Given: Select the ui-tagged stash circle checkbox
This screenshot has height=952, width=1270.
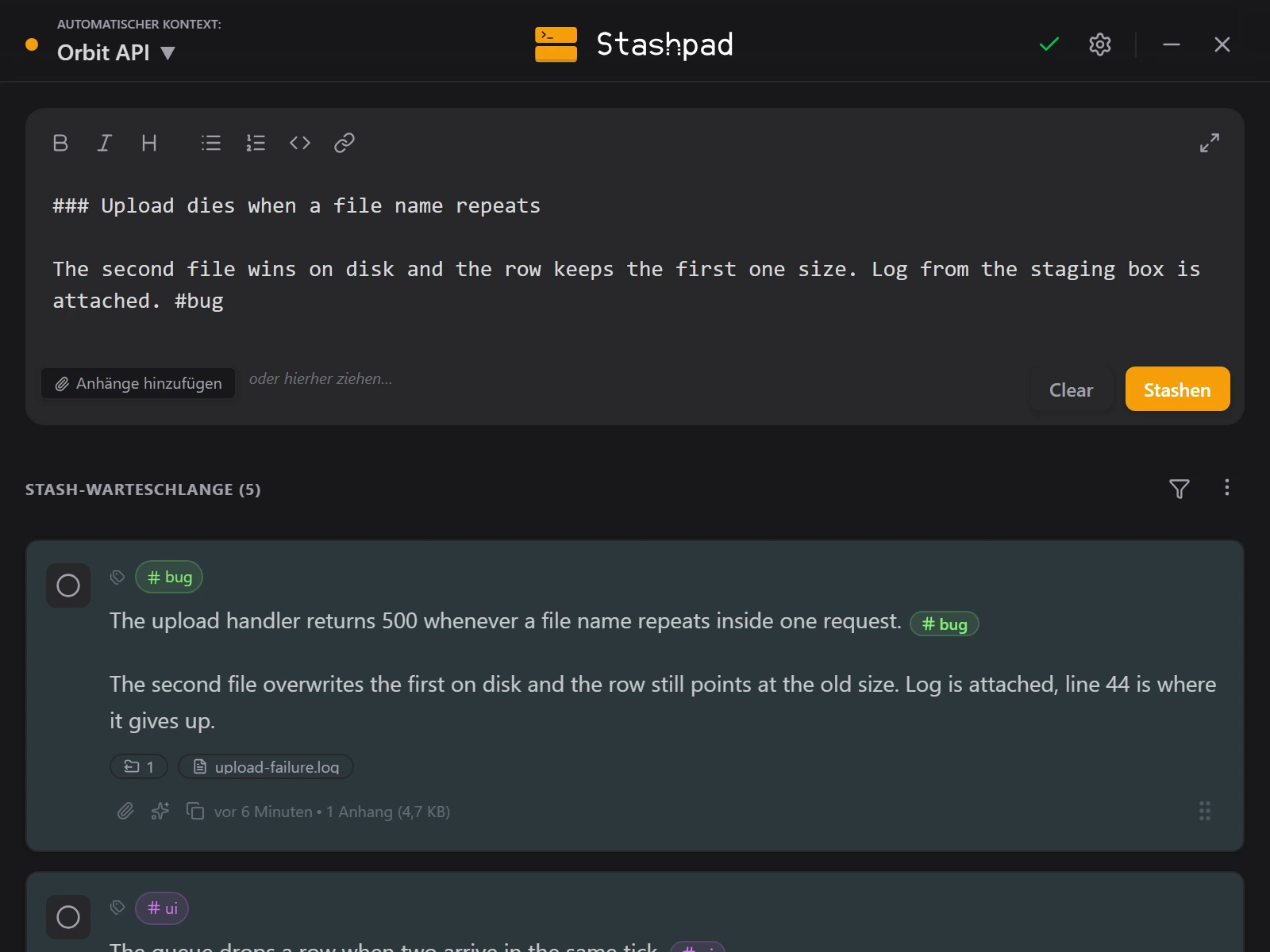Looking at the screenshot, I should point(68,917).
